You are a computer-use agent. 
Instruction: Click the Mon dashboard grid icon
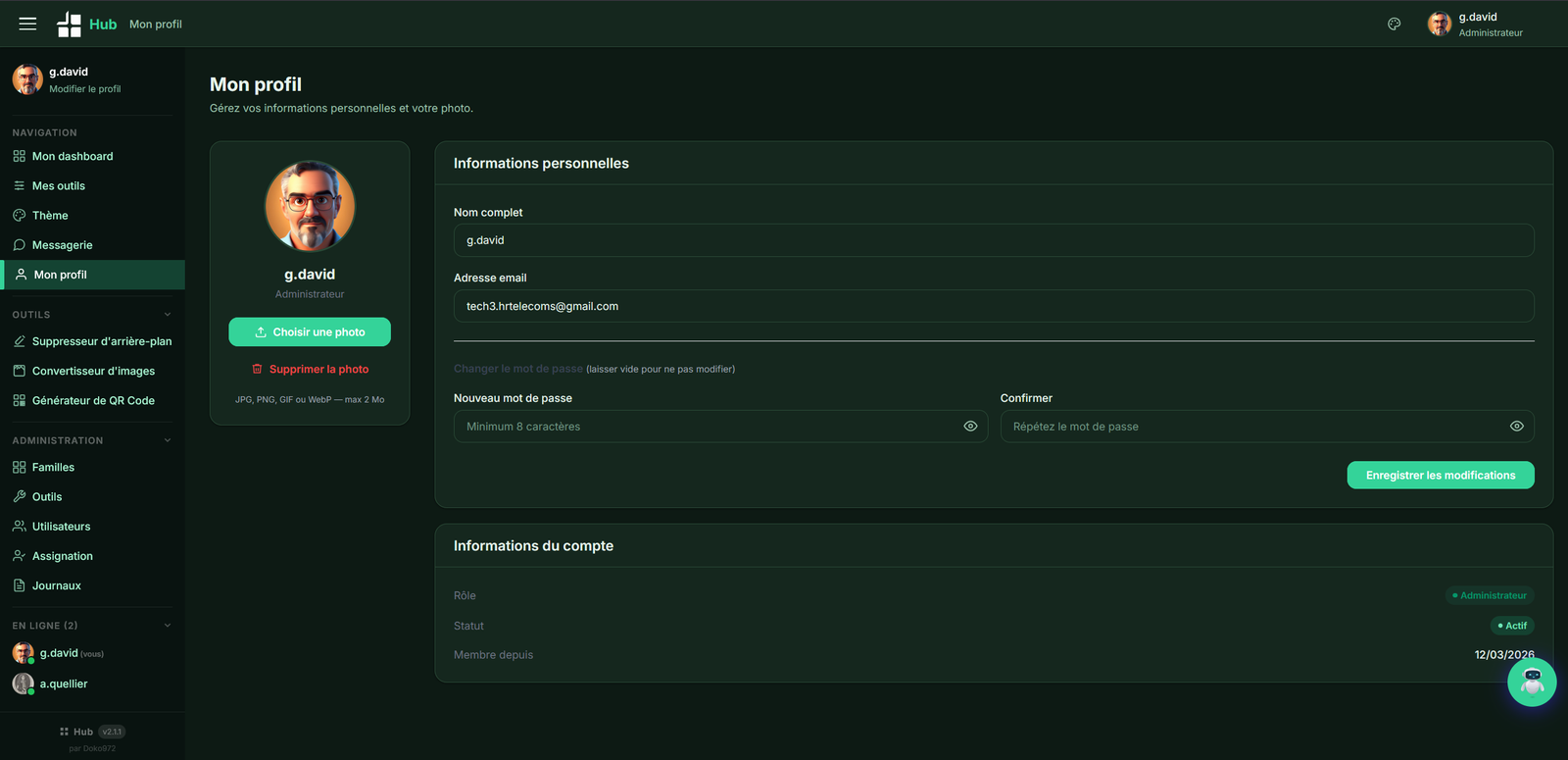20,156
